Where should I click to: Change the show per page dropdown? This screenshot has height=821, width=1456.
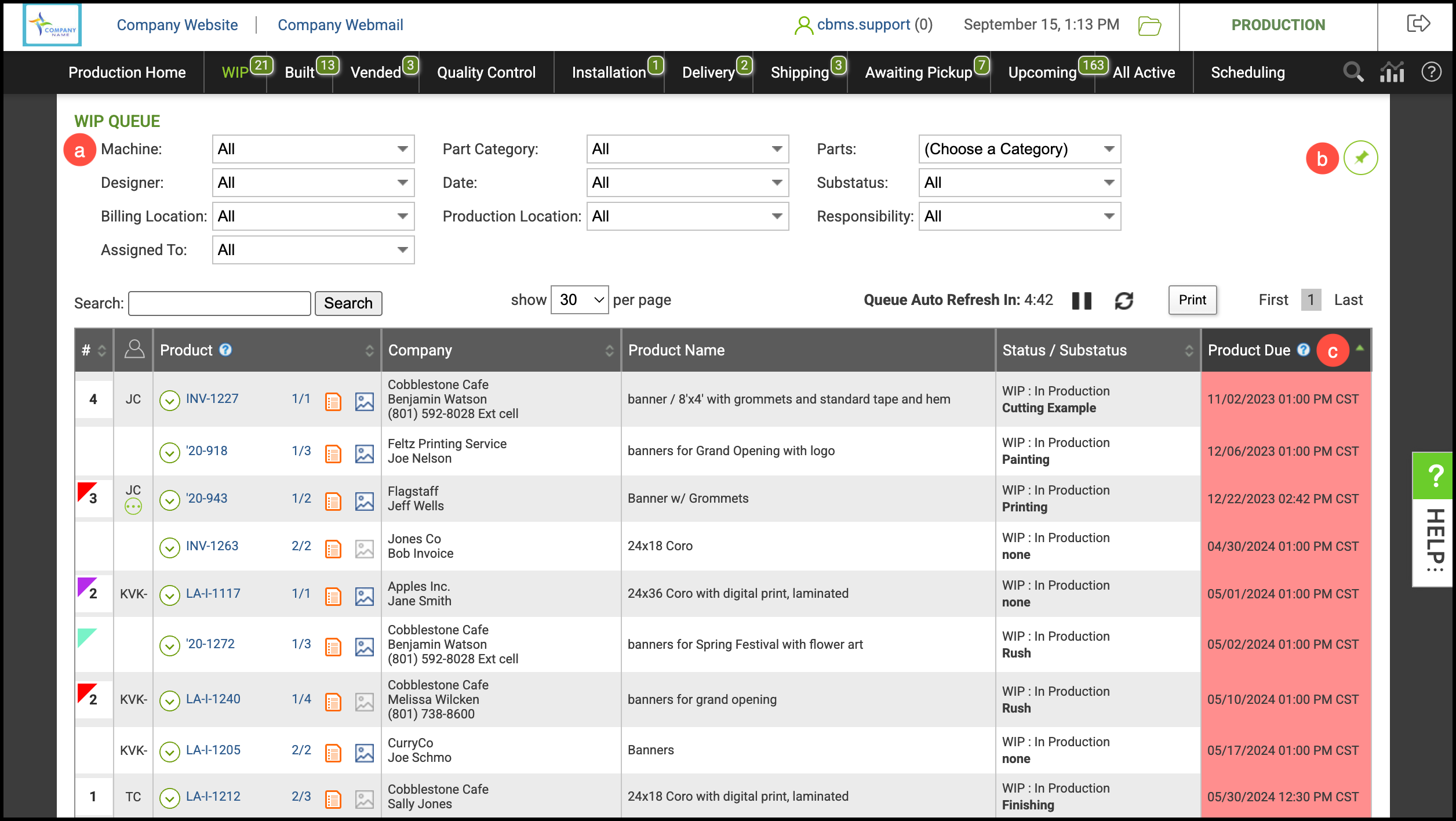coord(579,300)
